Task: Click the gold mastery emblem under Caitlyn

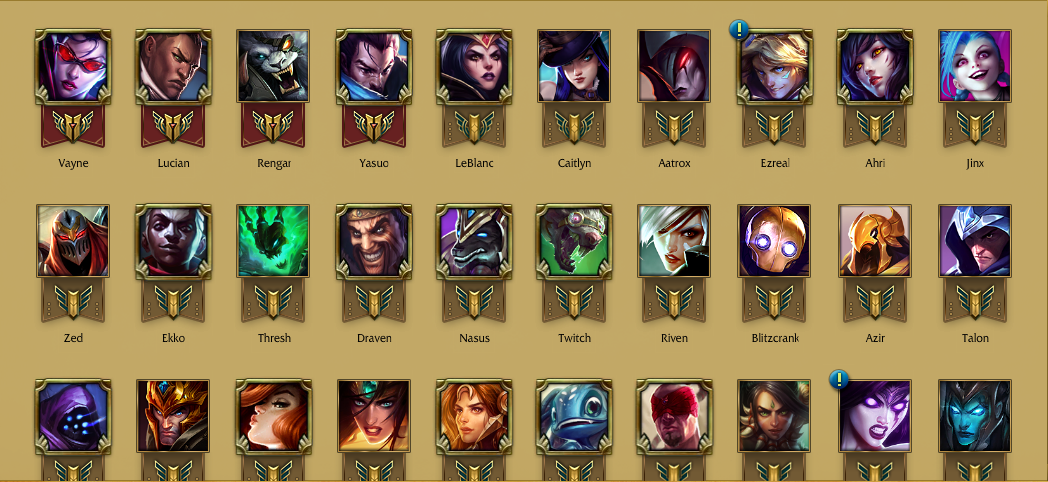Action: coord(574,126)
